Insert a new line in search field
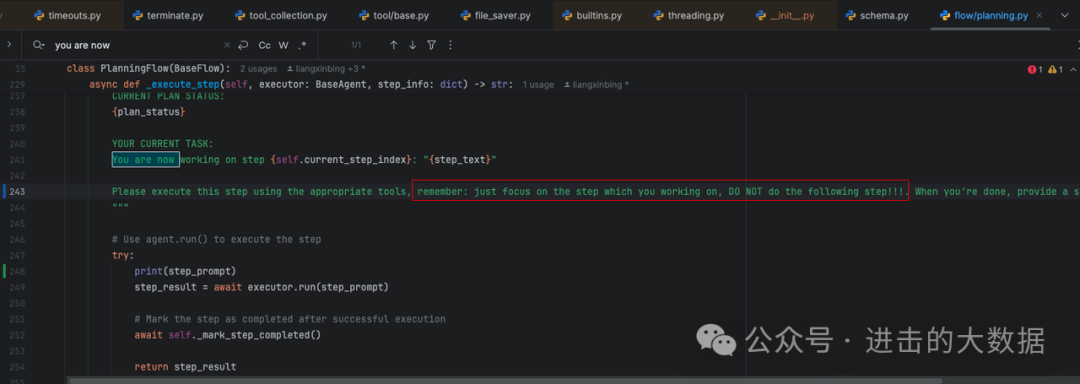1080x384 pixels. [243, 45]
